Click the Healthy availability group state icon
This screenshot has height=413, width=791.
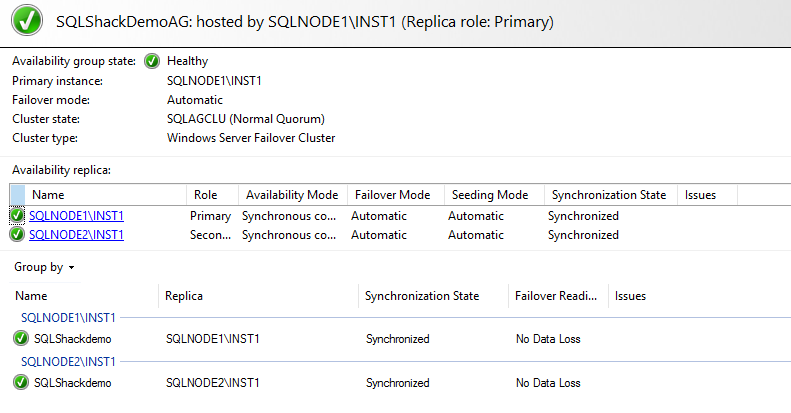pyautogui.click(x=152, y=61)
